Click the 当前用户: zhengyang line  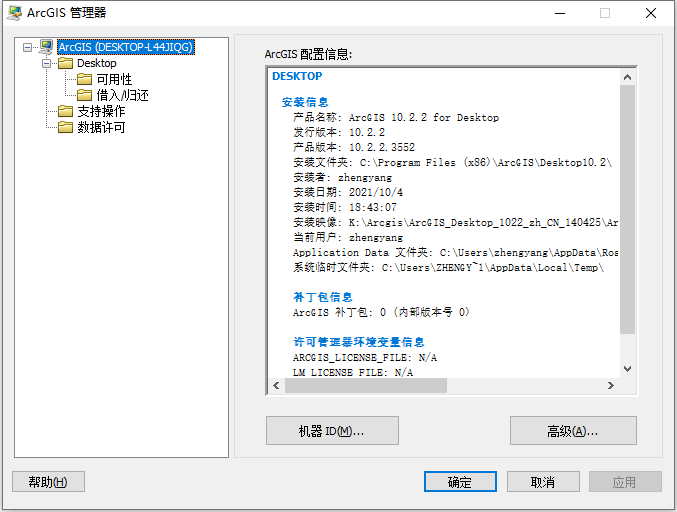point(348,237)
